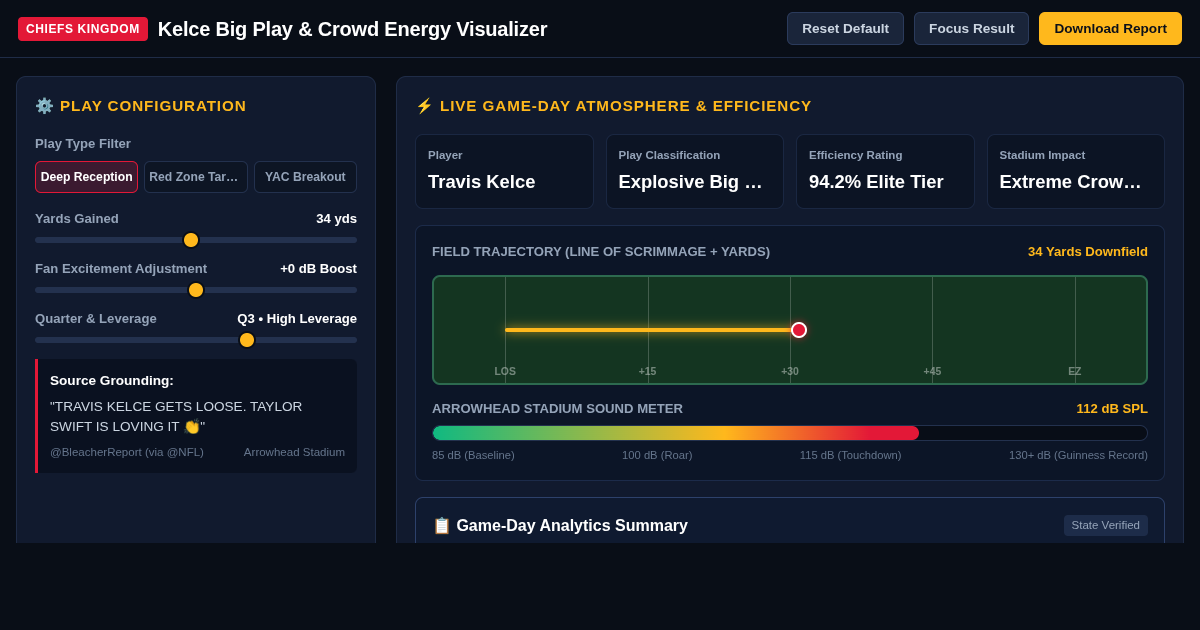1200x630 pixels.
Task: Click the Yards Gained slider handle
Action: (x=191, y=240)
